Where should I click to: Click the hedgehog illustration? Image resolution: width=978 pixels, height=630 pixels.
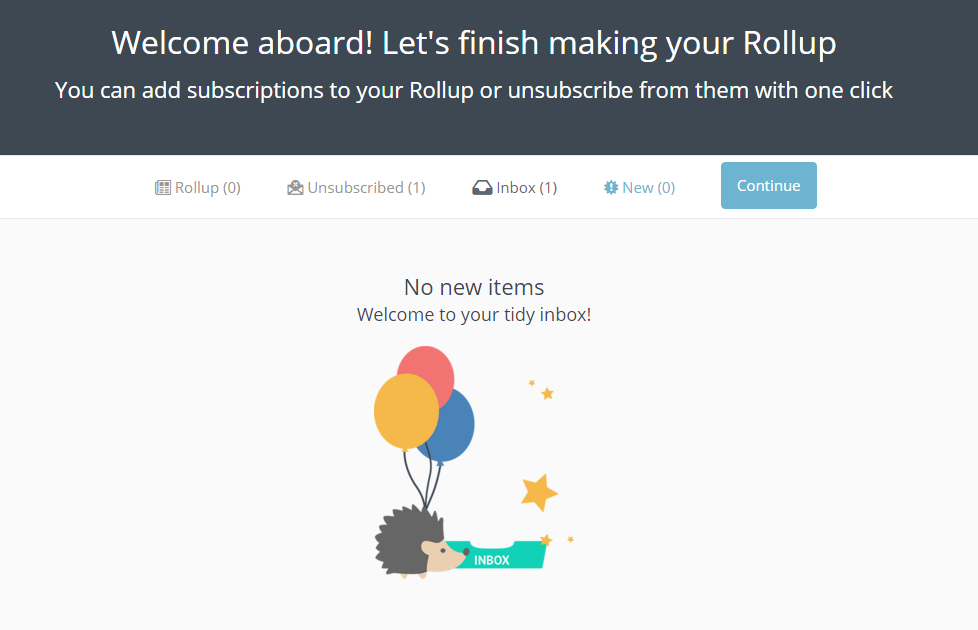[x=419, y=542]
